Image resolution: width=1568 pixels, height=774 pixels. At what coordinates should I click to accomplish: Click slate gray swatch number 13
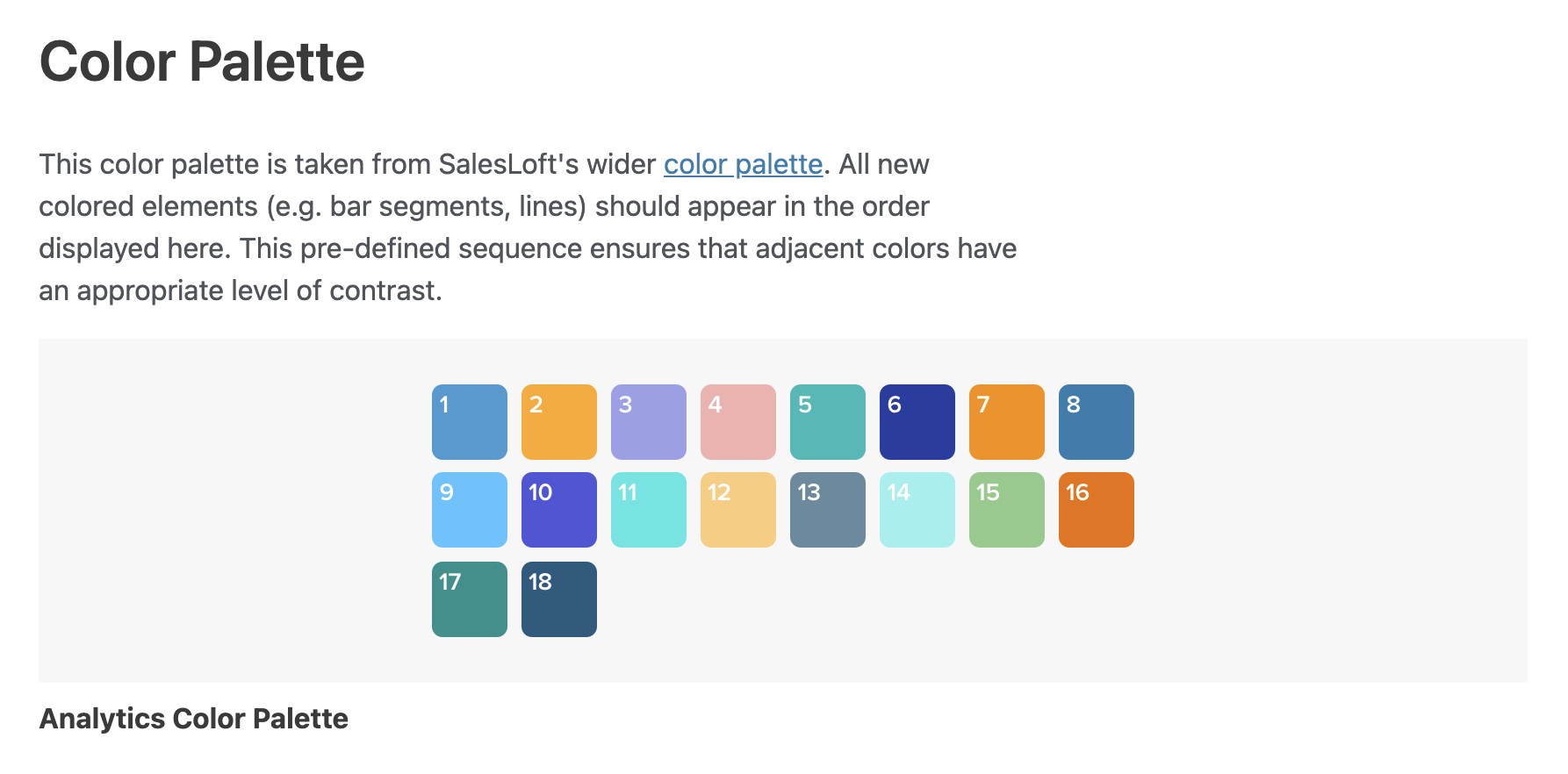(x=828, y=510)
